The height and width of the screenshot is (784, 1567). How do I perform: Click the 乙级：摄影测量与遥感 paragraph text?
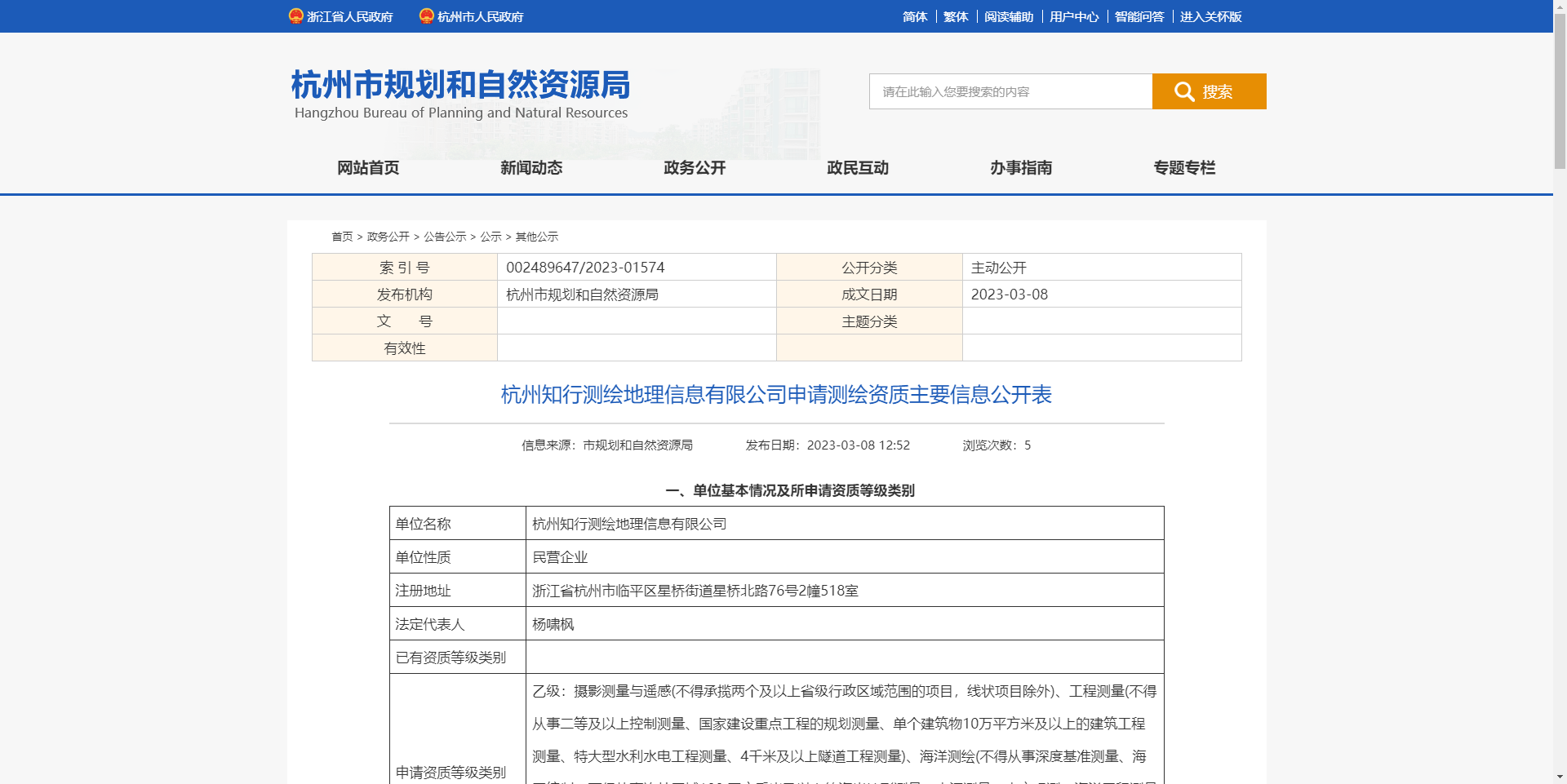pos(845,734)
